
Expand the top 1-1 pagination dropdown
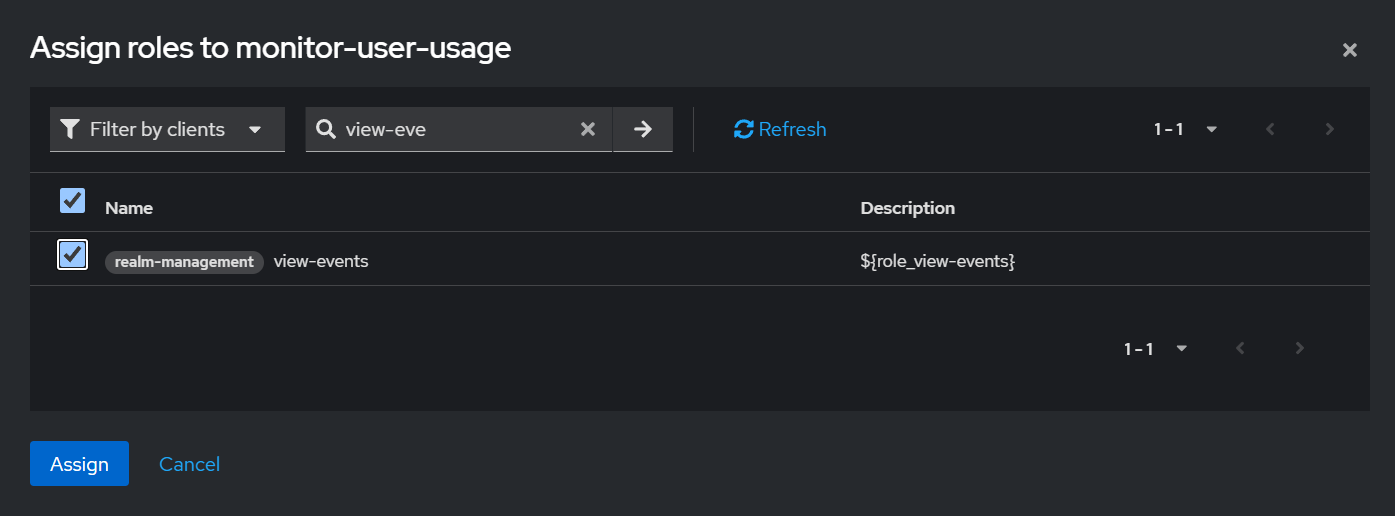coord(1185,130)
